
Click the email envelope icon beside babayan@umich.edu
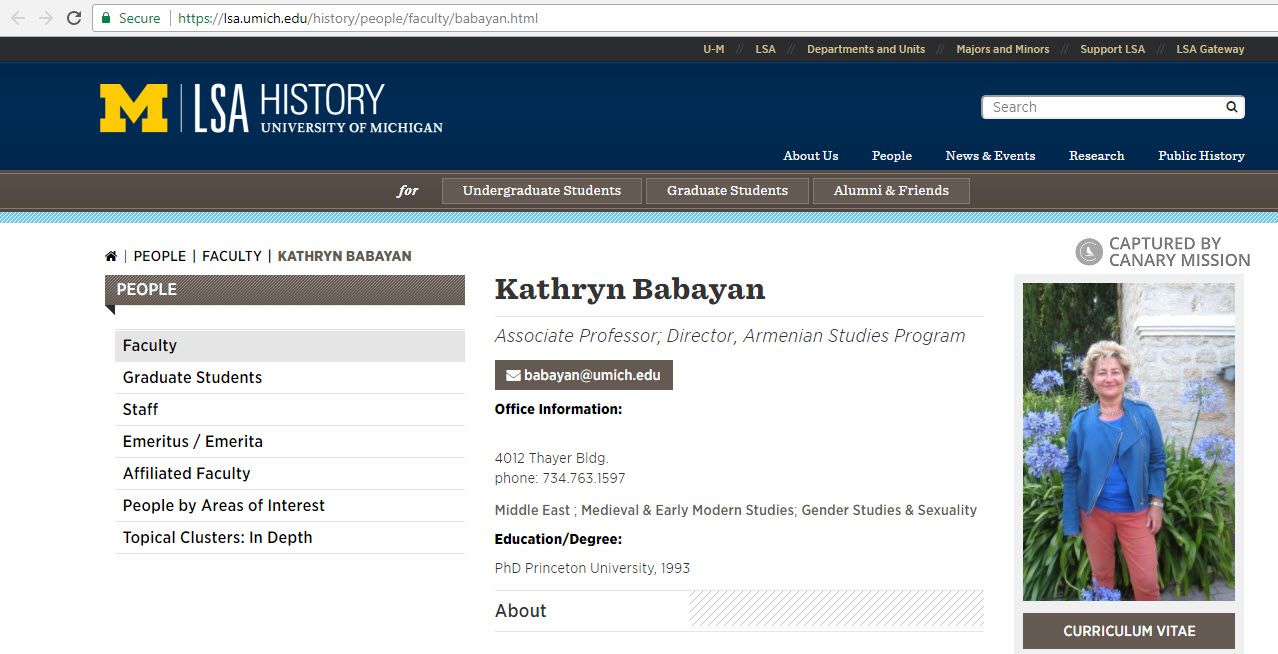click(x=513, y=375)
